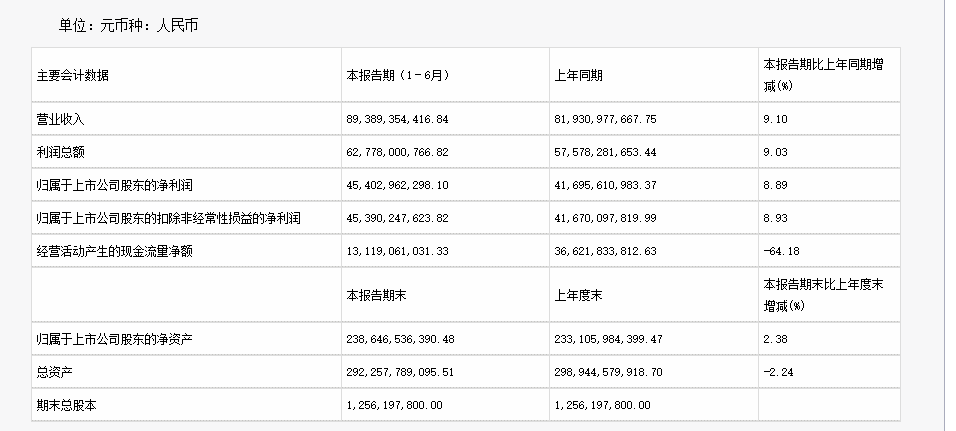Select the 上年同期 column header

[578, 75]
